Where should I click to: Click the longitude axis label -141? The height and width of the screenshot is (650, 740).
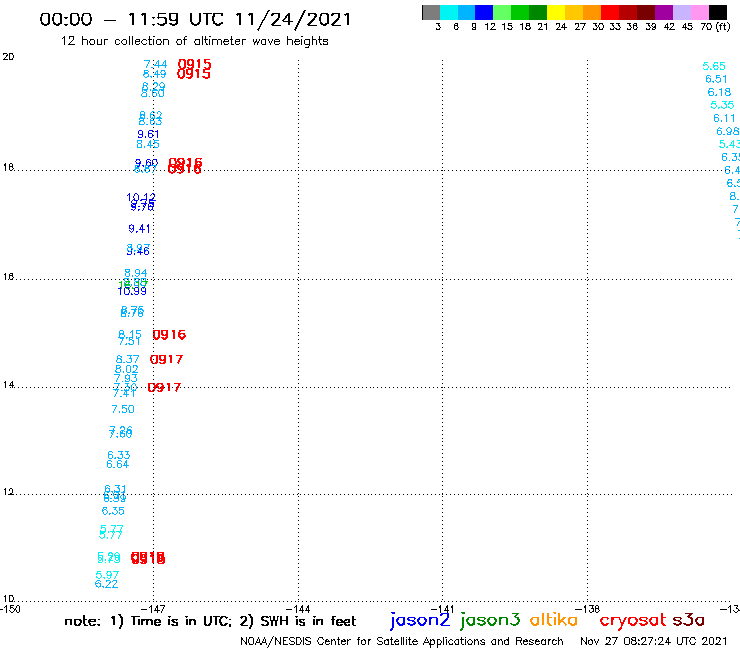(442, 609)
